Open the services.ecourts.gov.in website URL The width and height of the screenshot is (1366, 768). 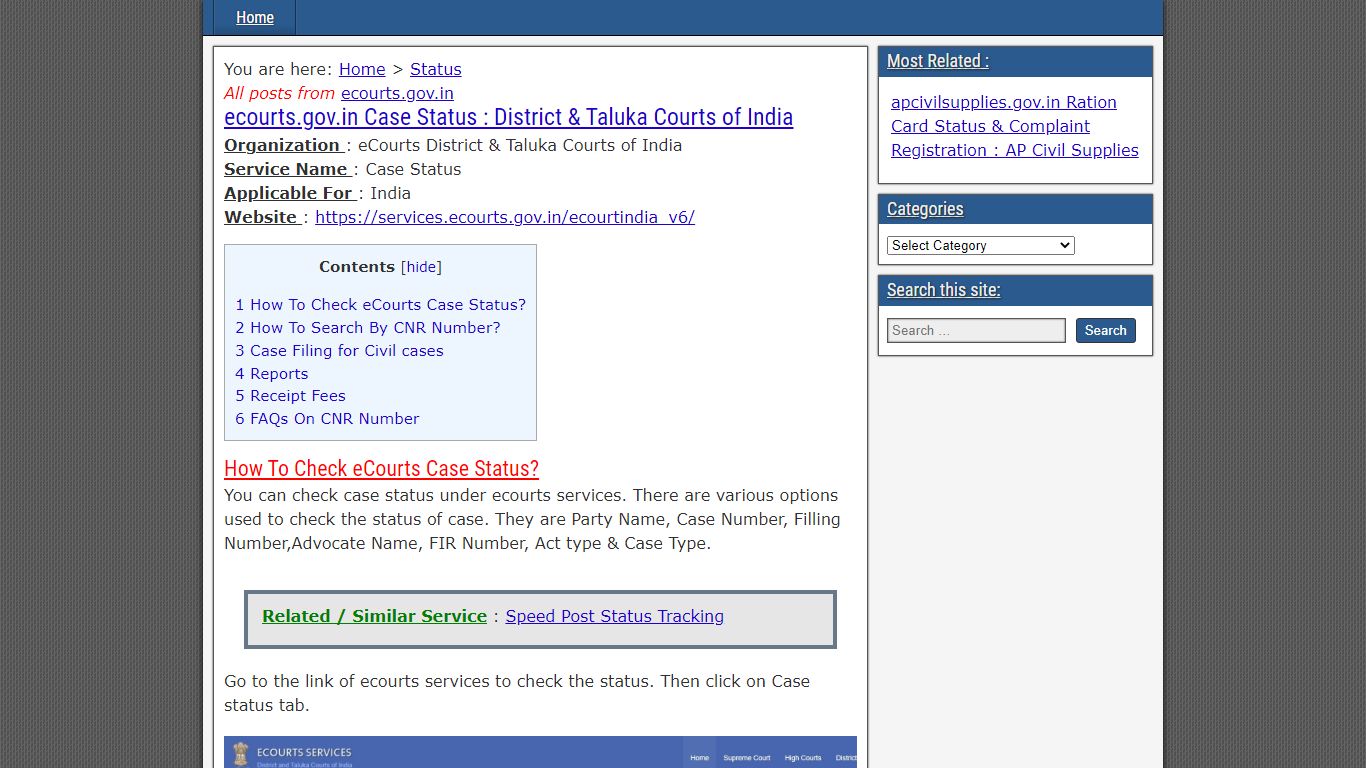(505, 217)
